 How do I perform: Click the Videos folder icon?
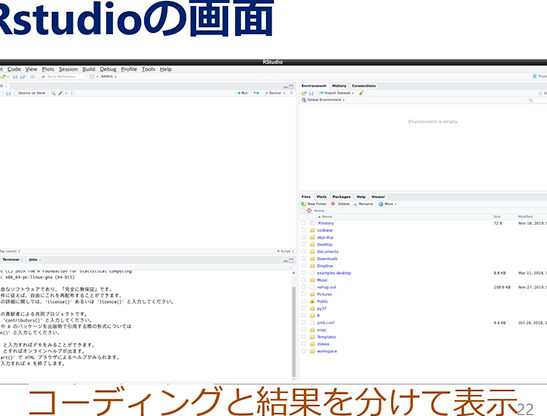pyautogui.click(x=313, y=344)
